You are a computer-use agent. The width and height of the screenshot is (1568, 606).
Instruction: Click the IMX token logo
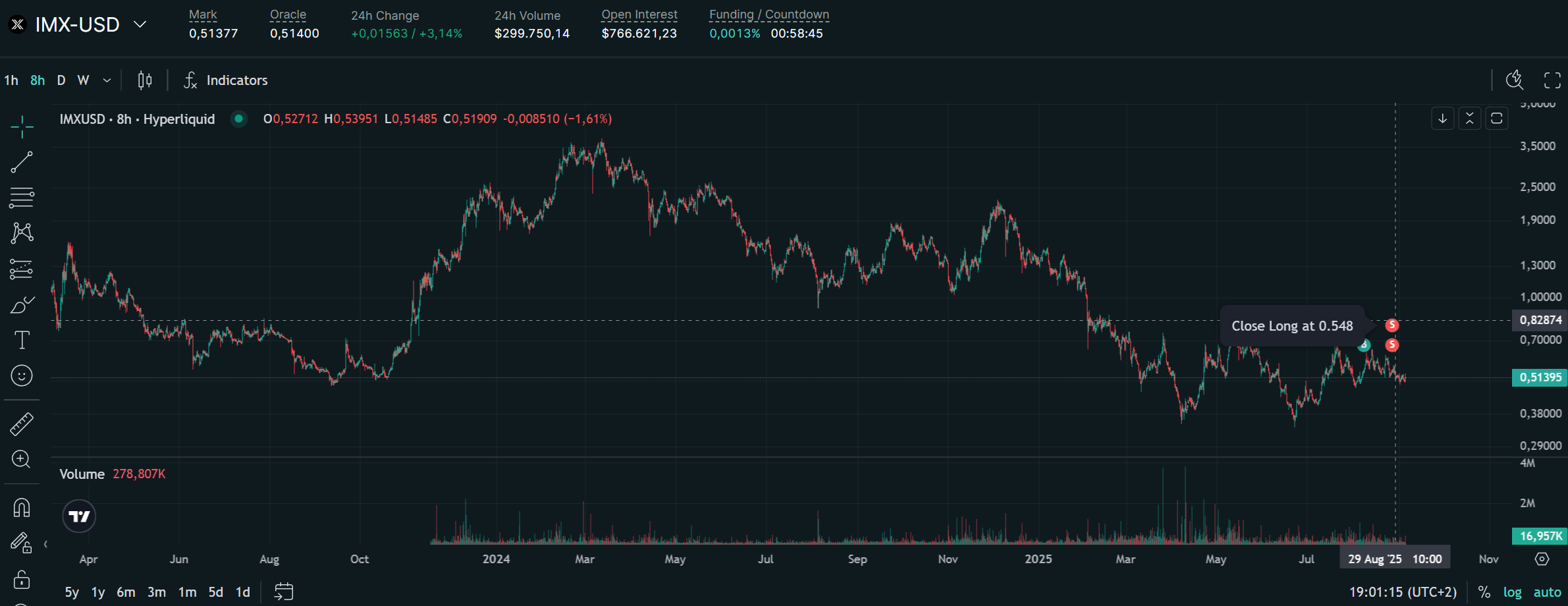18,25
